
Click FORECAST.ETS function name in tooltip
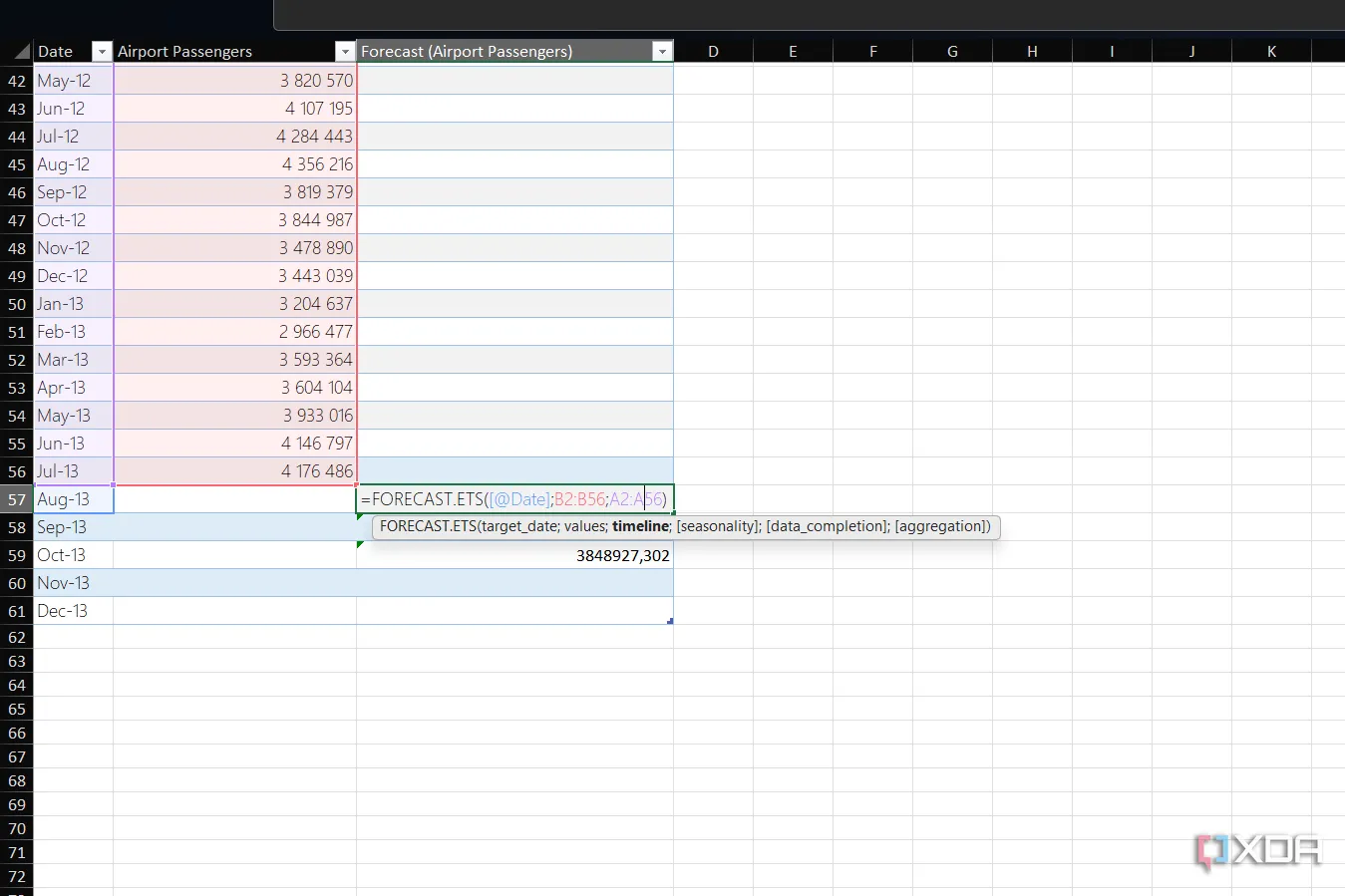[x=428, y=526]
